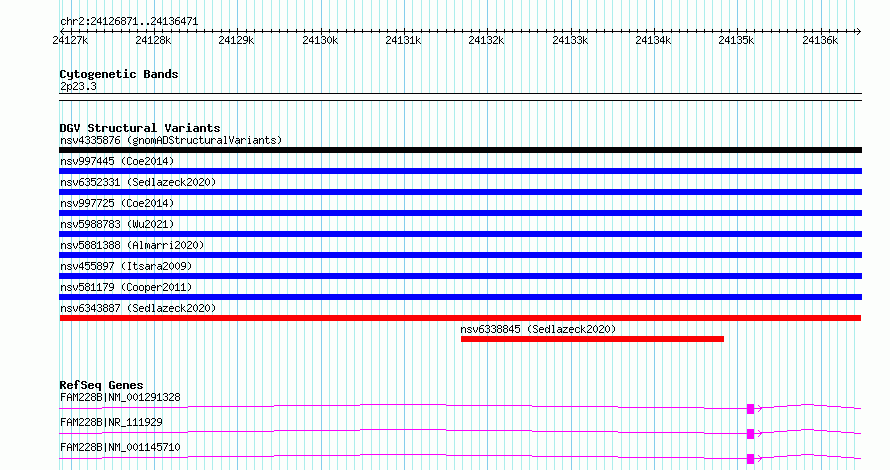This screenshot has height=470, width=890.
Task: Open nsv5881388 (Almarri2020) label
Action: click(x=132, y=245)
